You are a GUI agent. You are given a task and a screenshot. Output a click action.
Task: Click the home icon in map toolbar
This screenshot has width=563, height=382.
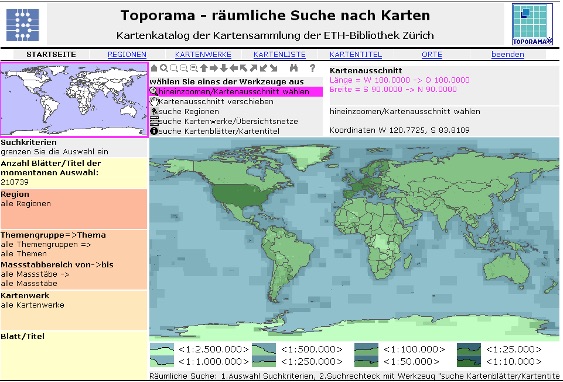pyautogui.click(x=154, y=68)
